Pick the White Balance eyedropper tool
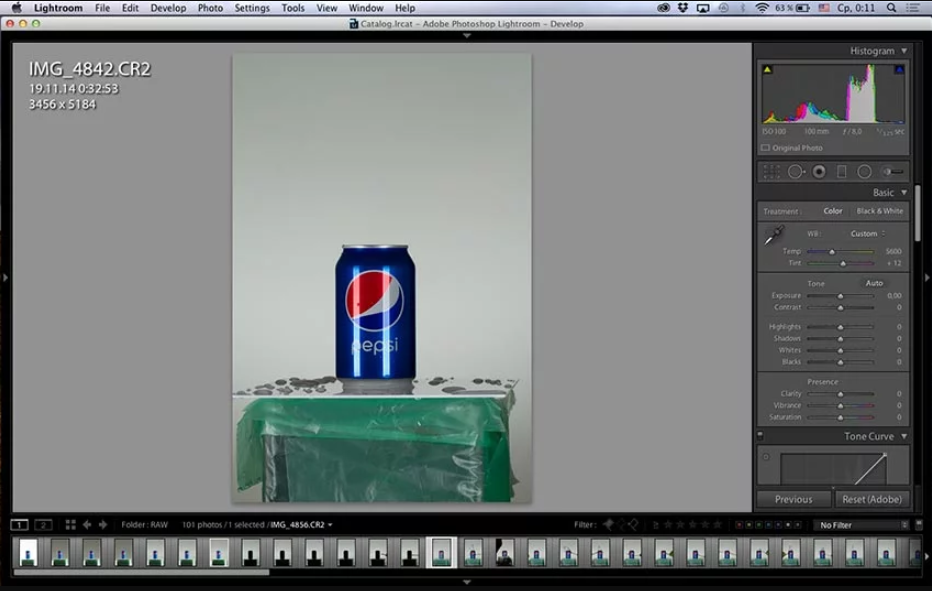Screen dimensions: 932x591 [774, 235]
